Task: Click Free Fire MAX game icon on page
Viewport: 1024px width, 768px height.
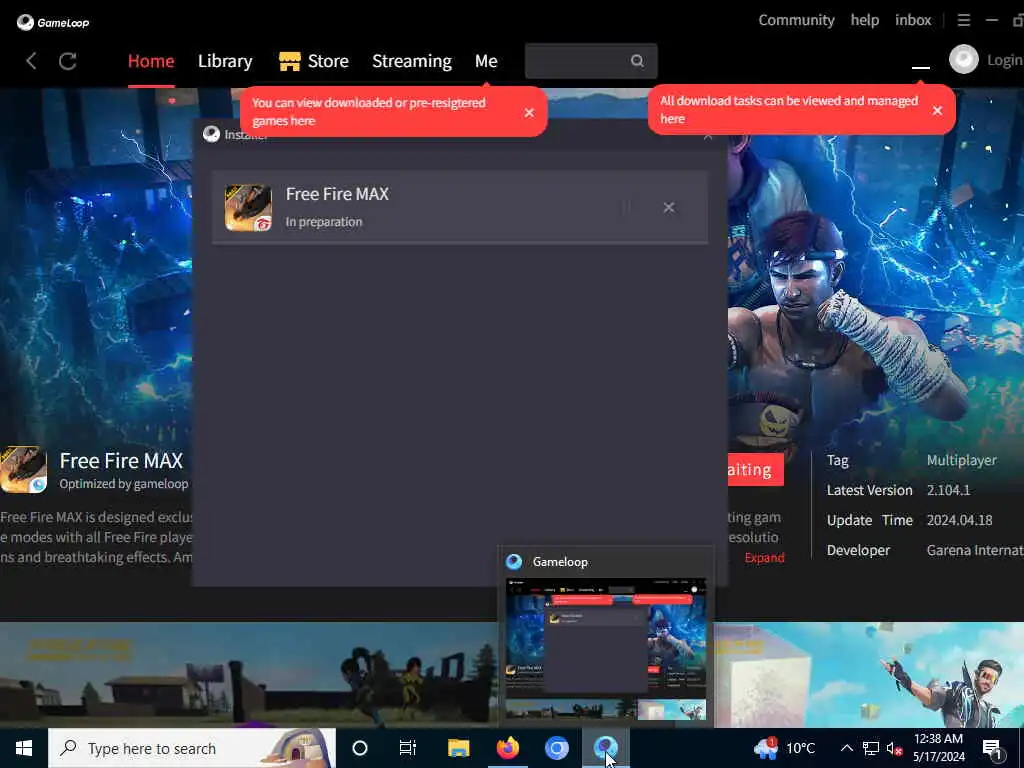Action: click(x=24, y=470)
